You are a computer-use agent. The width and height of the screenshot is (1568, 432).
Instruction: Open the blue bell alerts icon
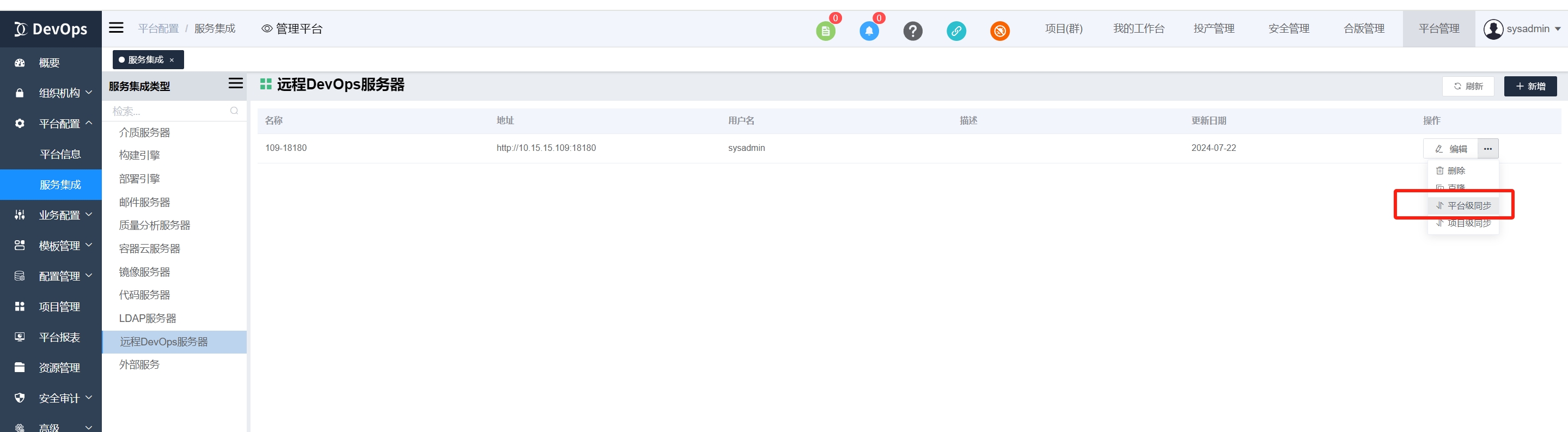869,31
